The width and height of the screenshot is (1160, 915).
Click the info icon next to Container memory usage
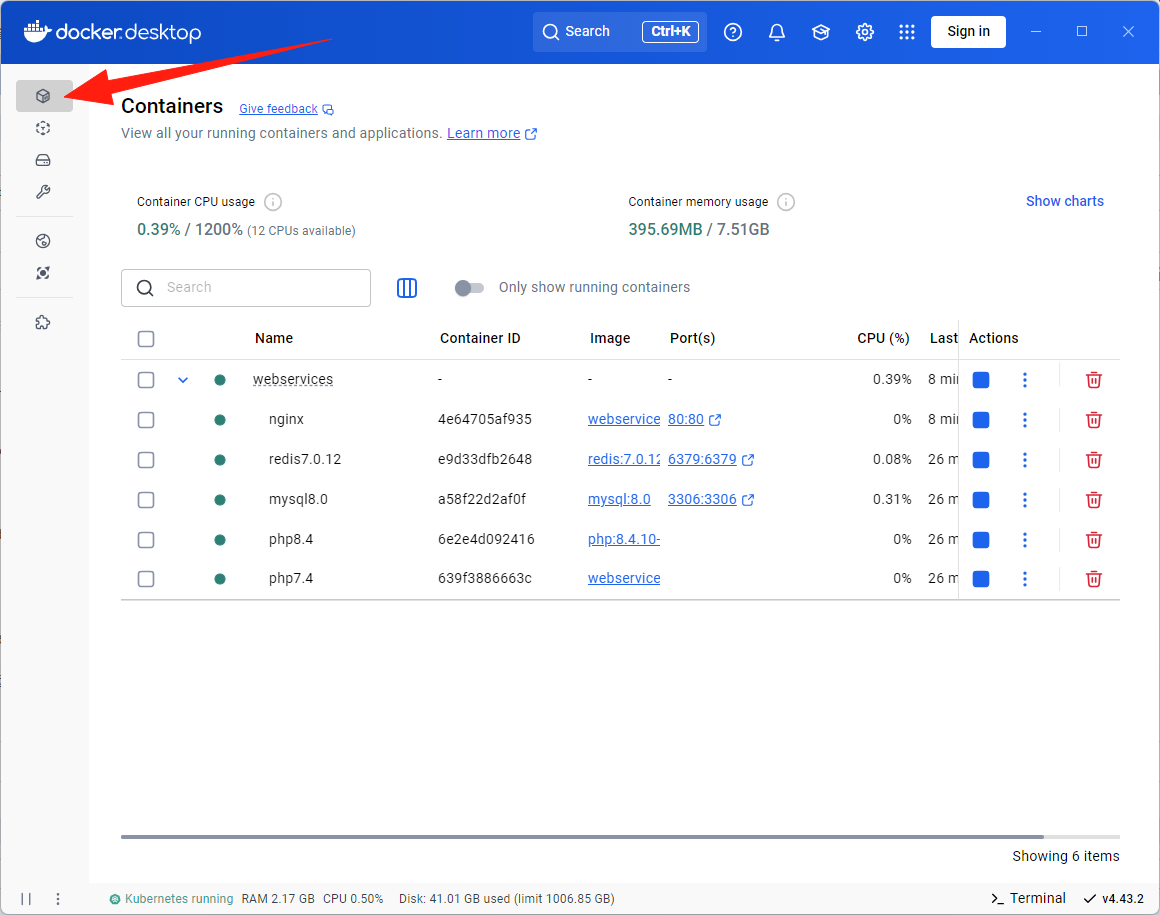coord(786,202)
